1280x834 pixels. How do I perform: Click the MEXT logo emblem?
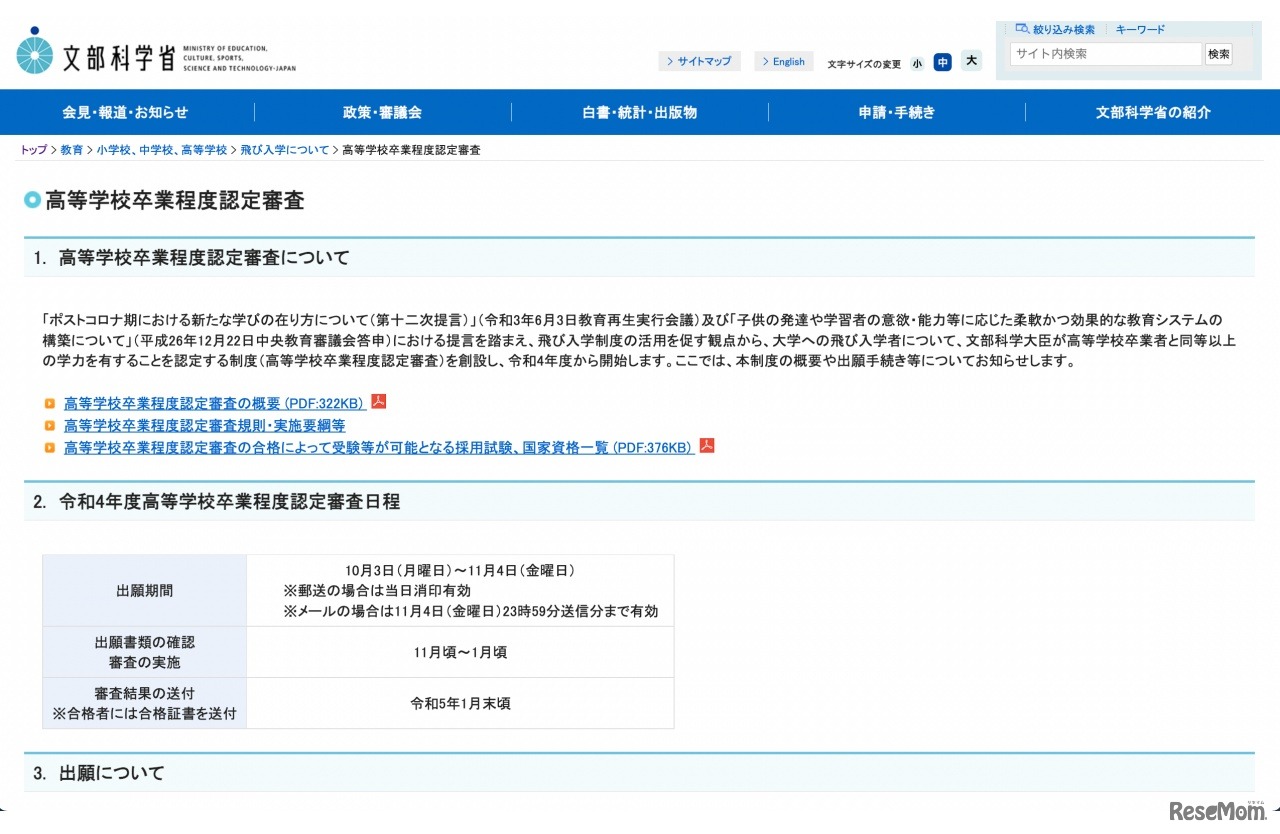(35, 53)
